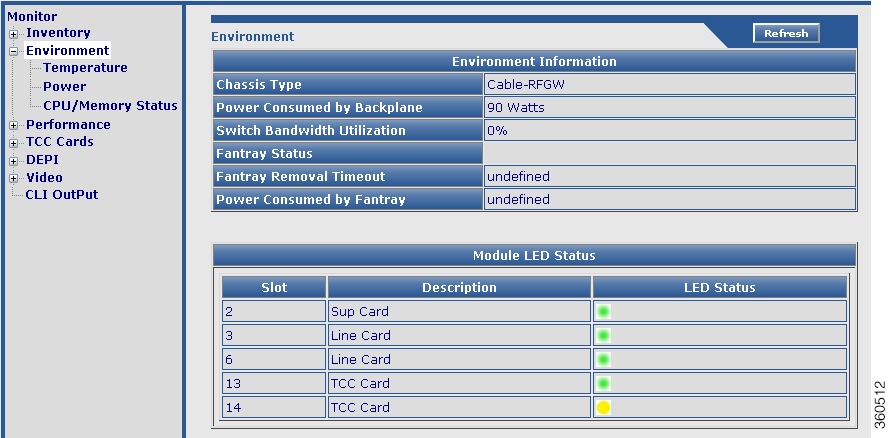The image size is (888, 438).
Task: Click the Refresh button
Action: (786, 33)
